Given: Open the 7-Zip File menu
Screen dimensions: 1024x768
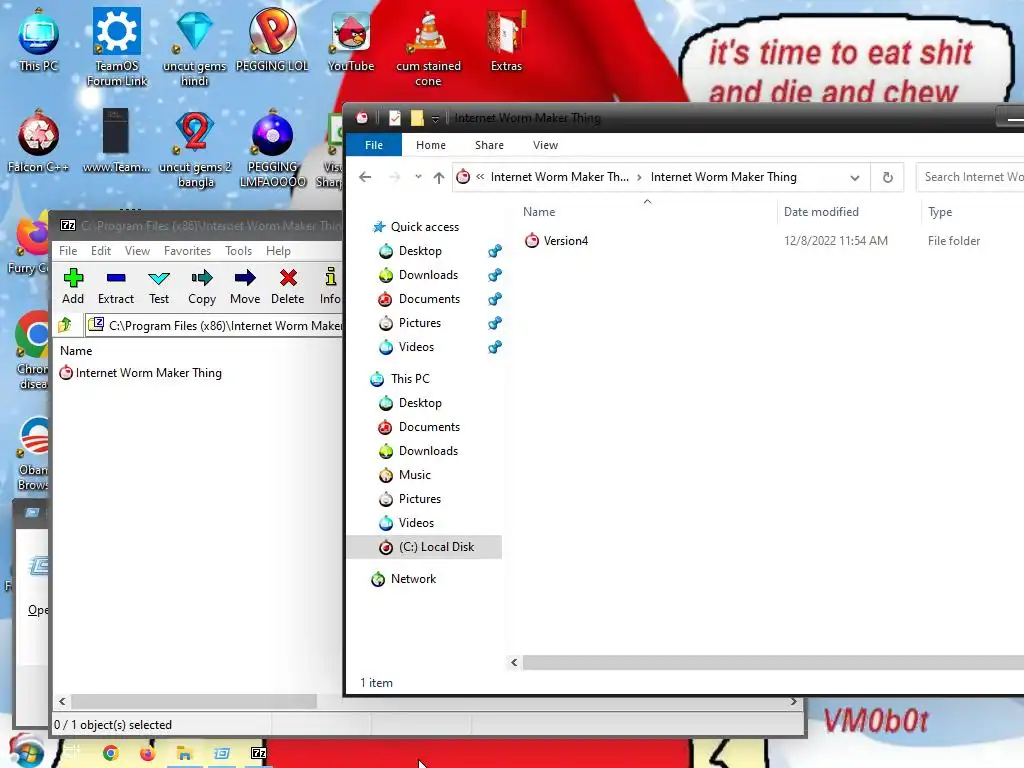Looking at the screenshot, I should click(x=68, y=251).
